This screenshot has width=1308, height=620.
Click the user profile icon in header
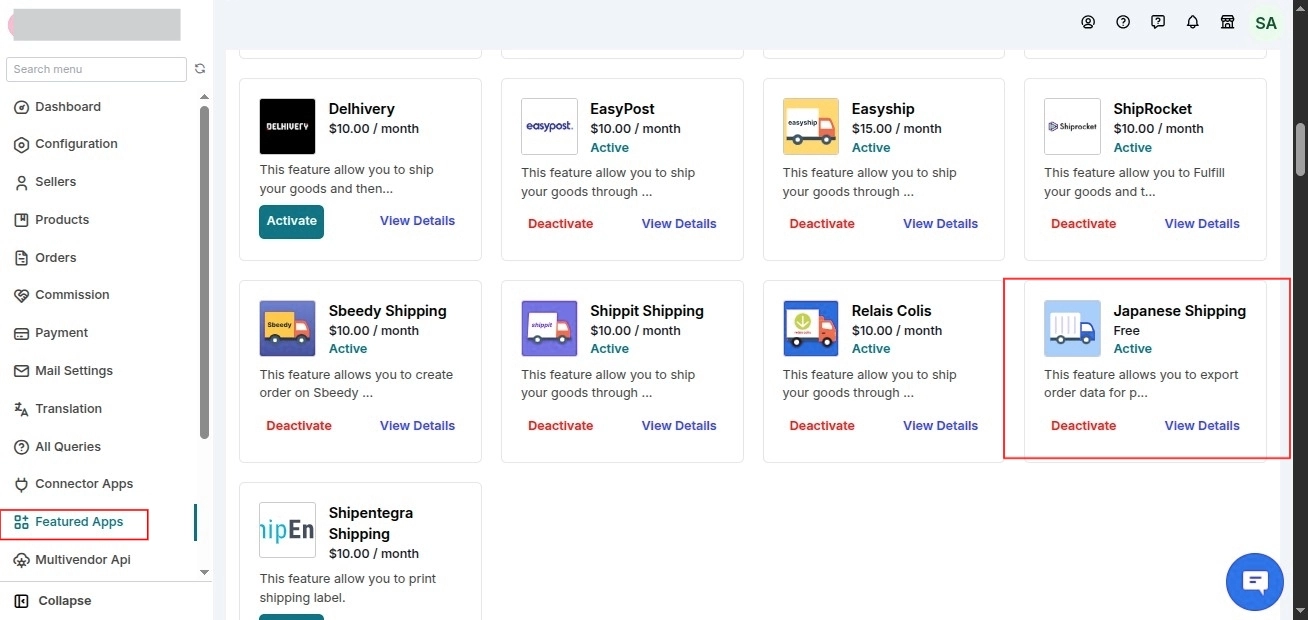(x=1088, y=22)
